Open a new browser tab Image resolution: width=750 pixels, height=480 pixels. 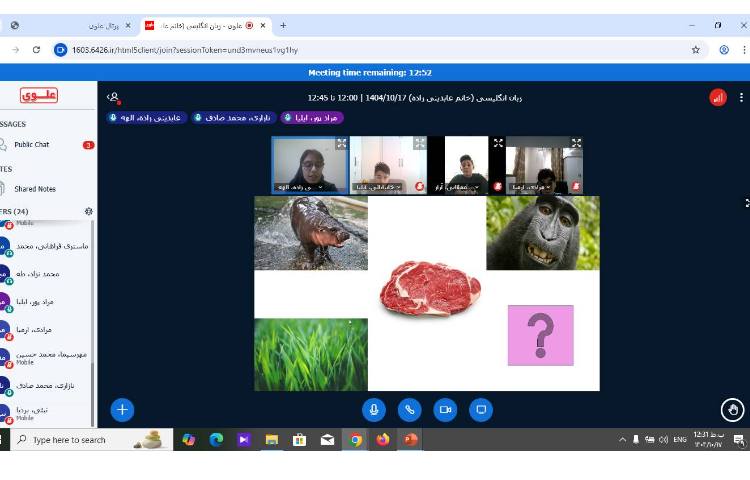click(x=283, y=26)
